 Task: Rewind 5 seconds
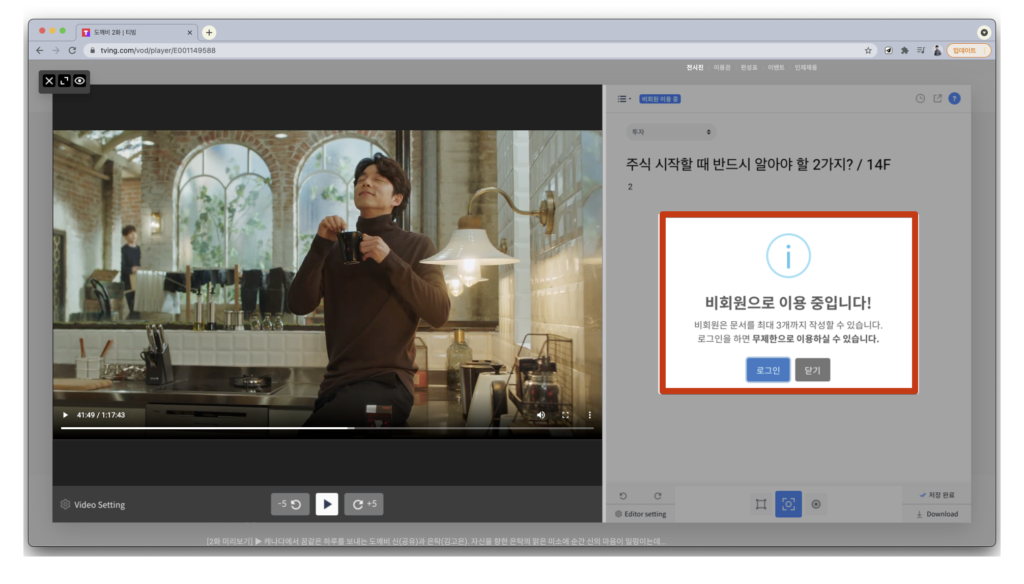click(x=290, y=504)
